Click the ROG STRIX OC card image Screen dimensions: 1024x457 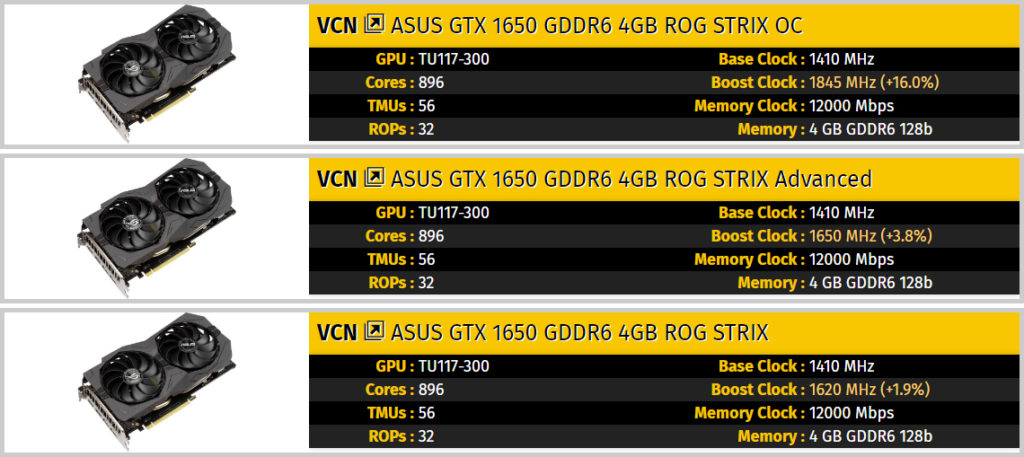click(158, 72)
